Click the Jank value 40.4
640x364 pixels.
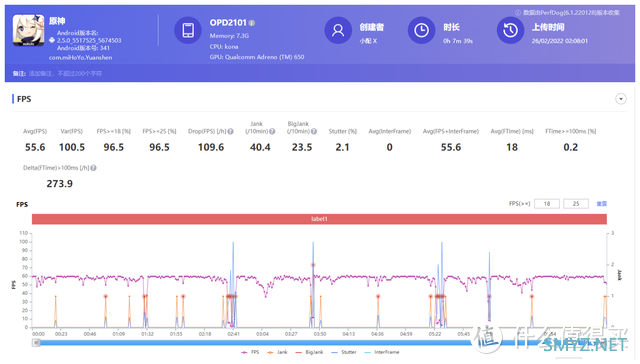click(x=260, y=147)
